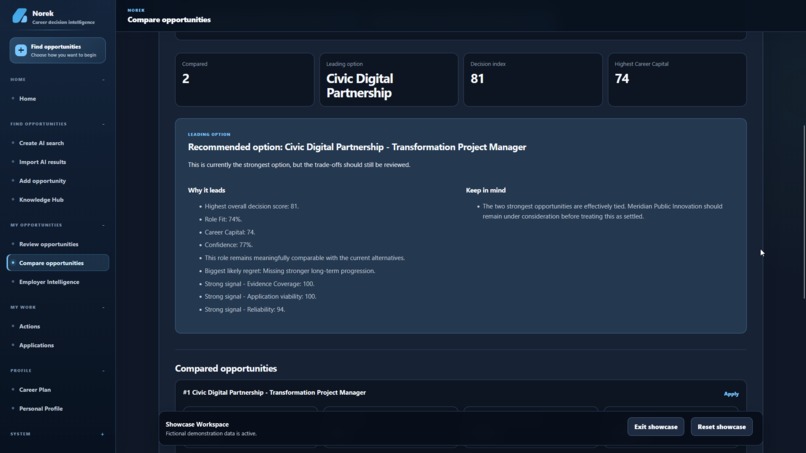
Task: Click the Compared count card showing 2
Action: click(x=244, y=80)
